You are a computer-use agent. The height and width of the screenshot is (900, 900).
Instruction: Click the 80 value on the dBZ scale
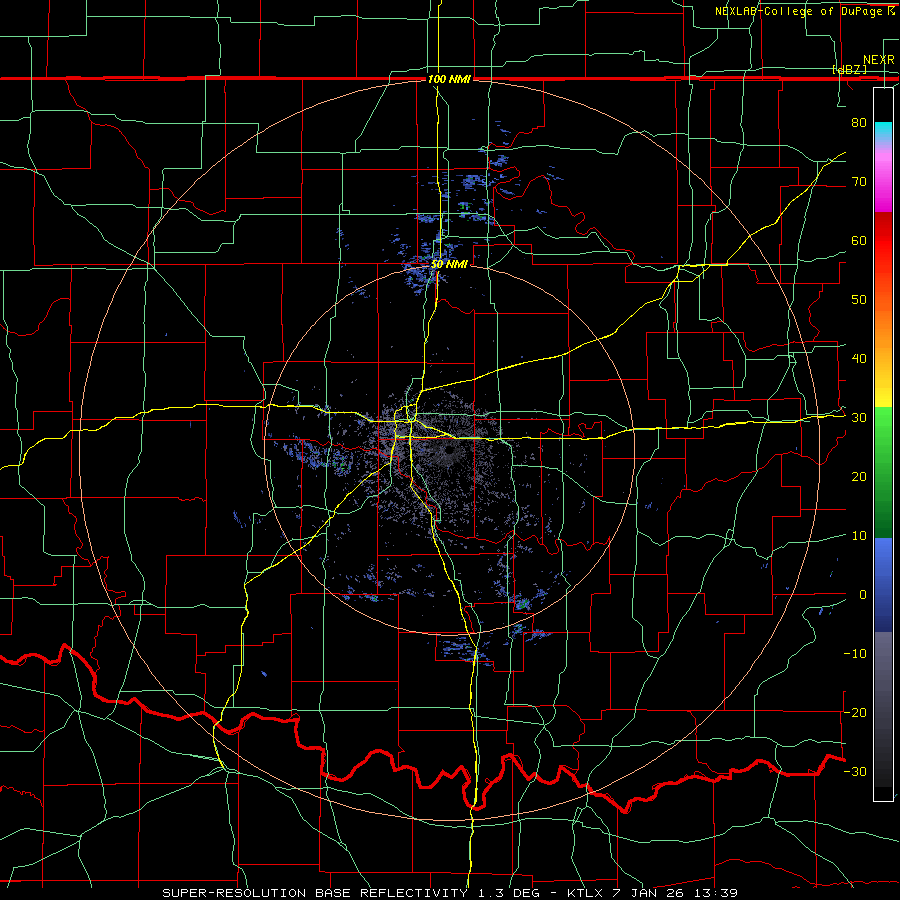click(x=859, y=122)
